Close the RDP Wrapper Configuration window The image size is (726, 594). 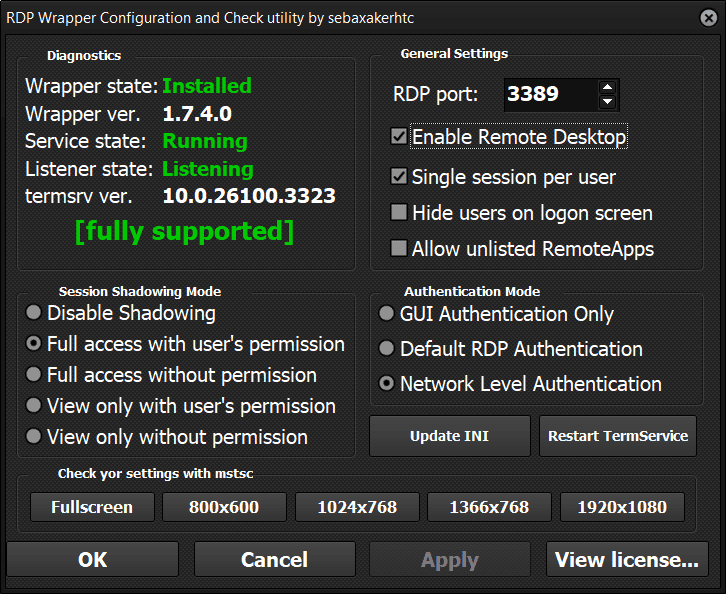708,18
